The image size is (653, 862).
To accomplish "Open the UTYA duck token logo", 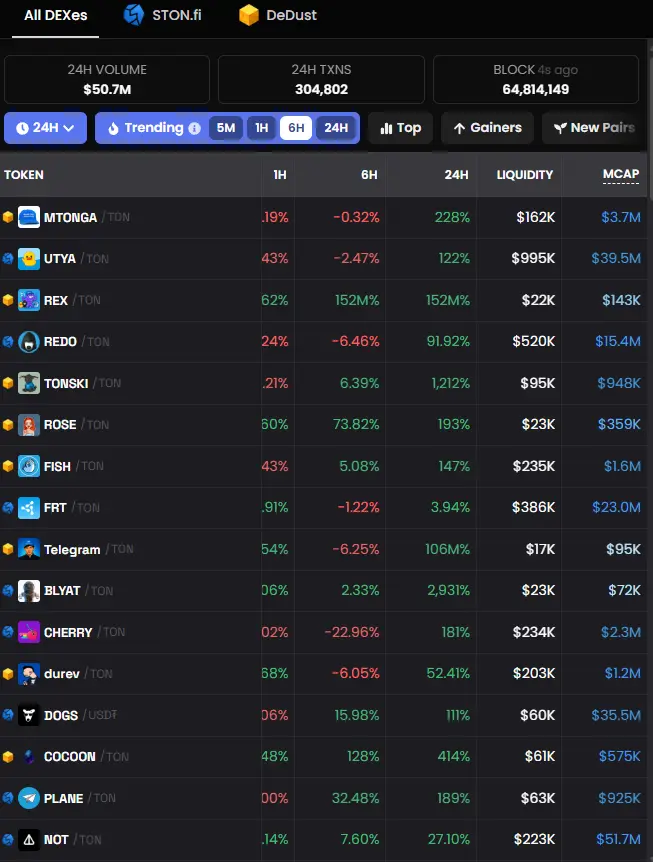I will click(29, 259).
